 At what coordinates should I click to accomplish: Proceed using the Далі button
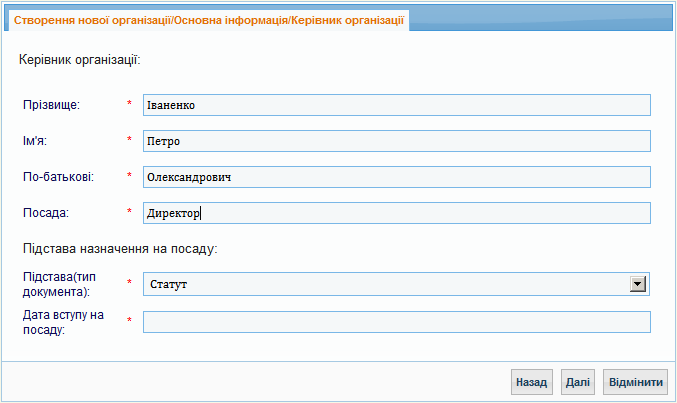pos(578,382)
